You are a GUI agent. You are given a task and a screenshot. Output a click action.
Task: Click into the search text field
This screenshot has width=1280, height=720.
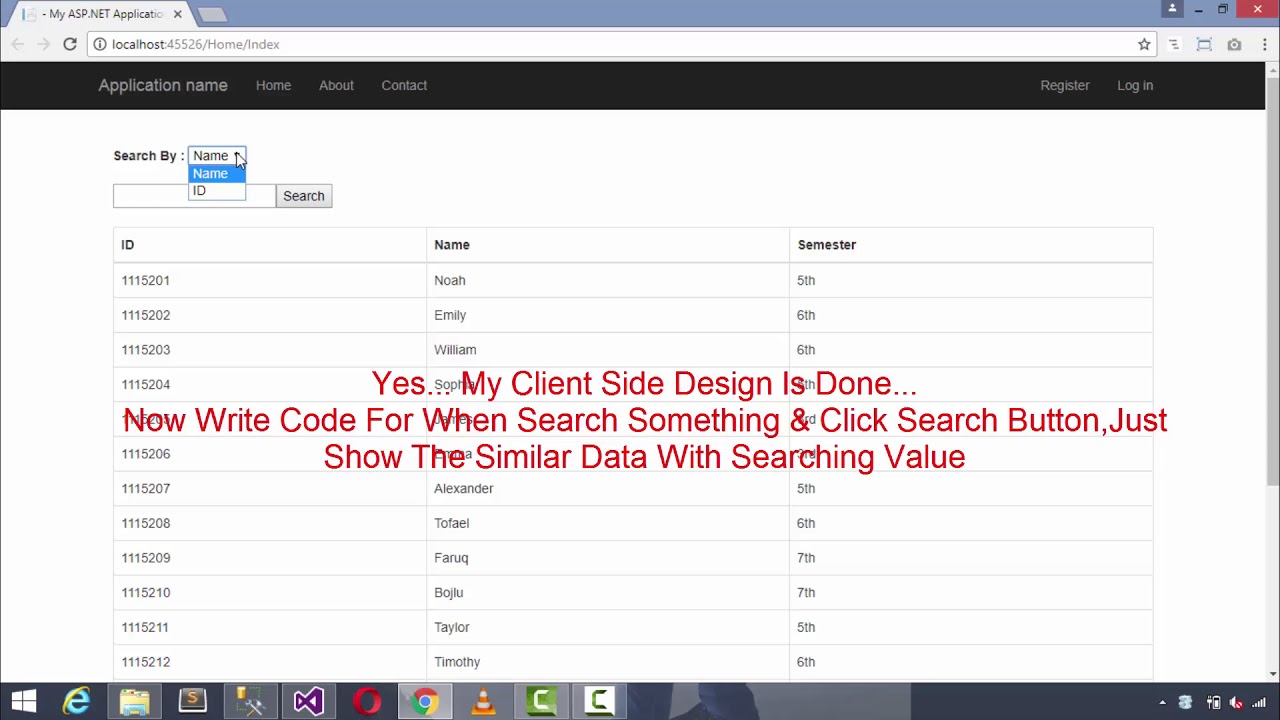pyautogui.click(x=194, y=196)
